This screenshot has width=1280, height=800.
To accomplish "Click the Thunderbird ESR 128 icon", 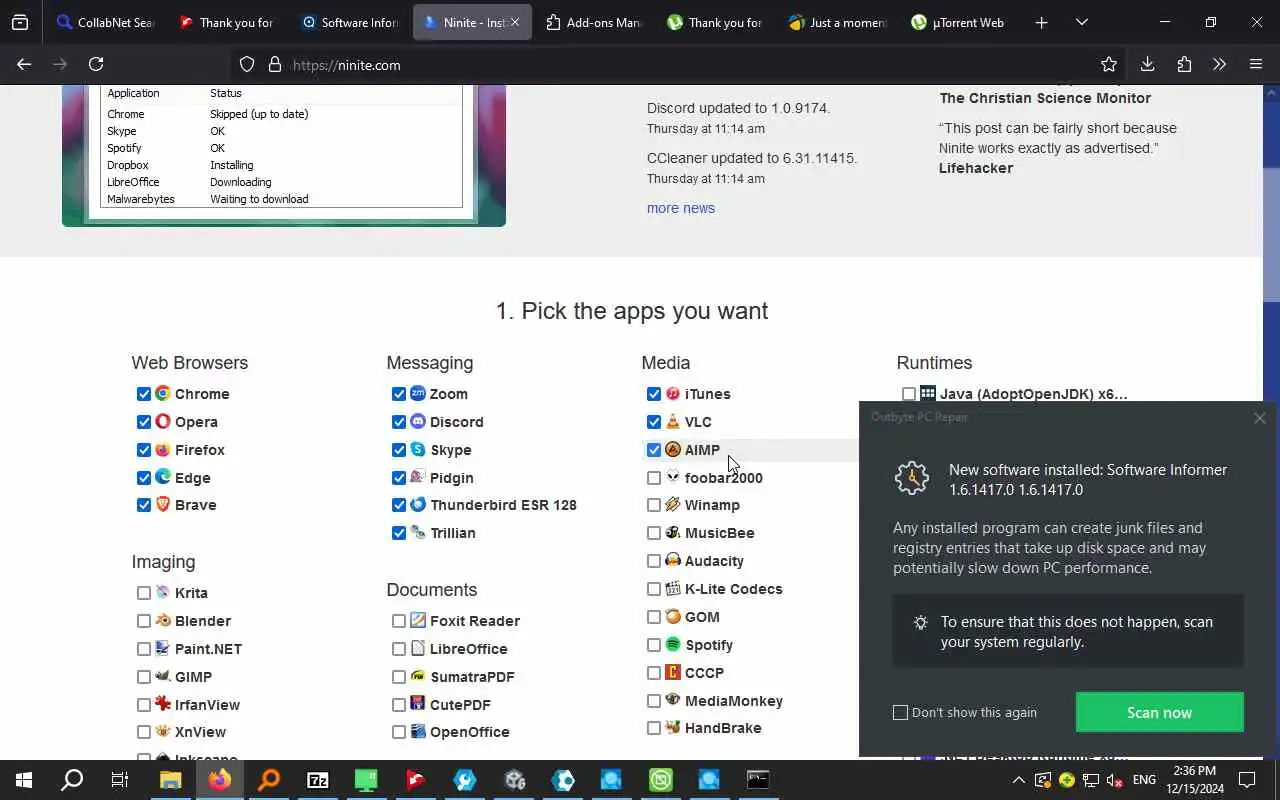I will (x=418, y=505).
